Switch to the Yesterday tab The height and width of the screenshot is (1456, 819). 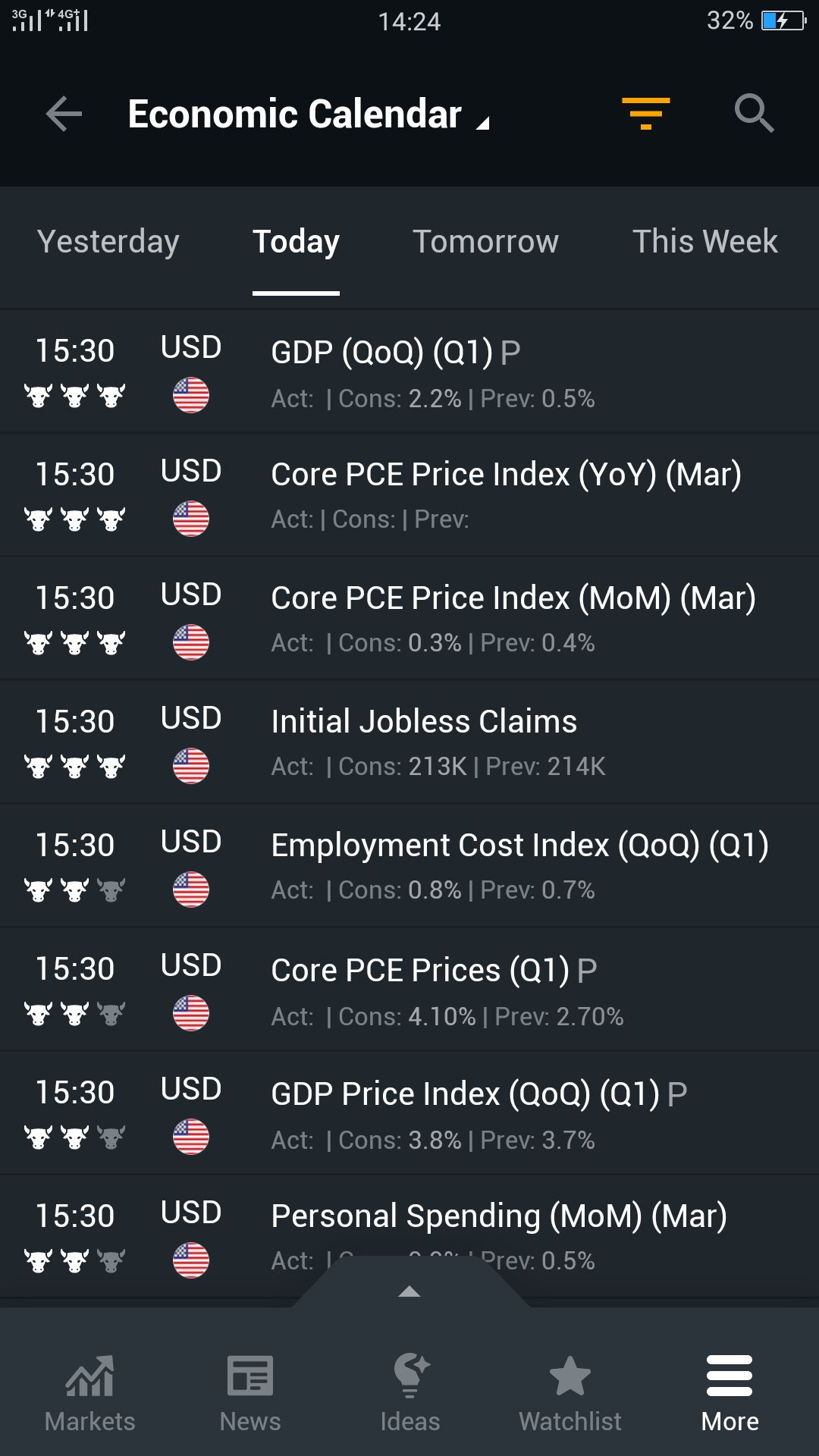(108, 242)
